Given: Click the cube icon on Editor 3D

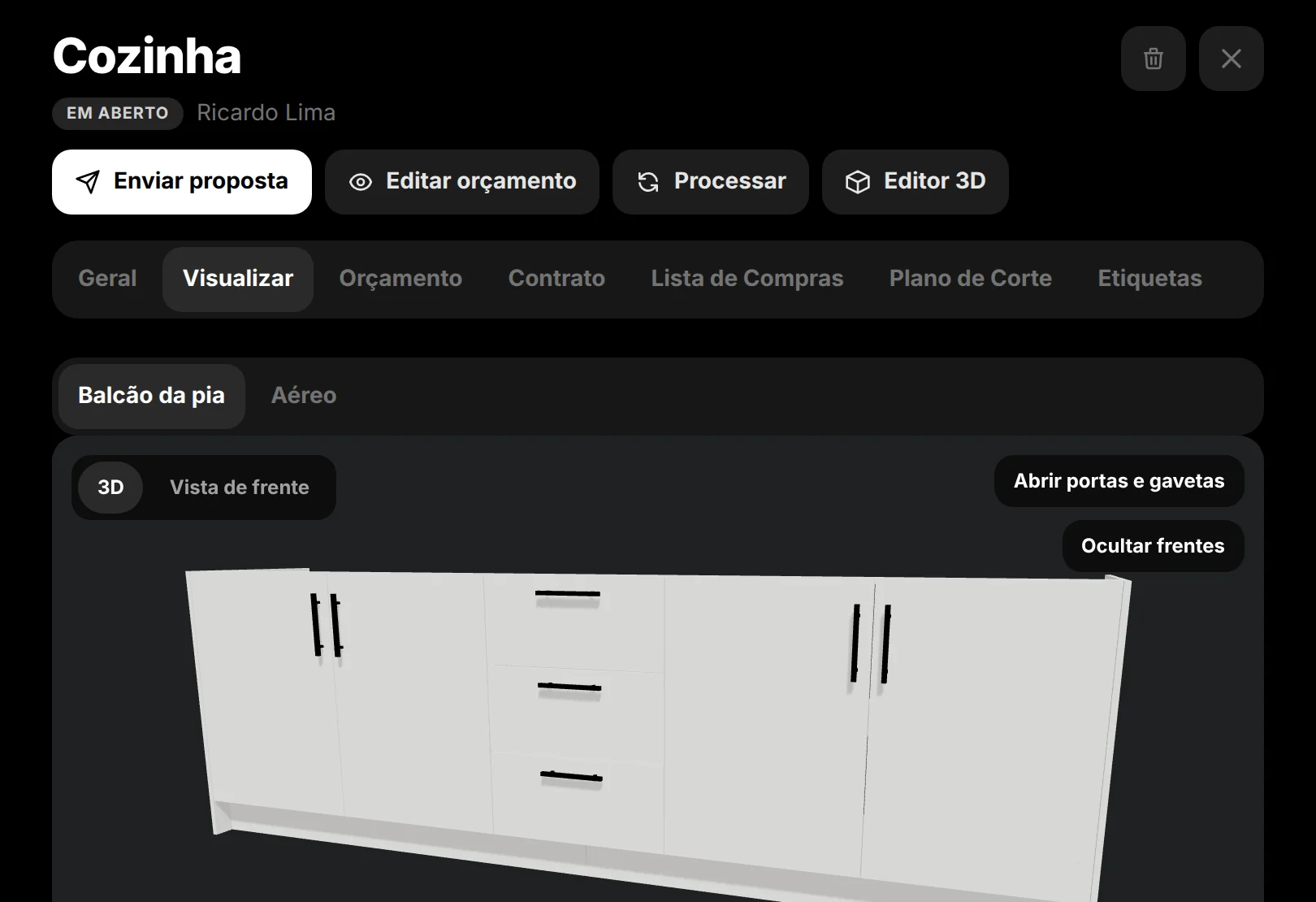Looking at the screenshot, I should point(858,182).
